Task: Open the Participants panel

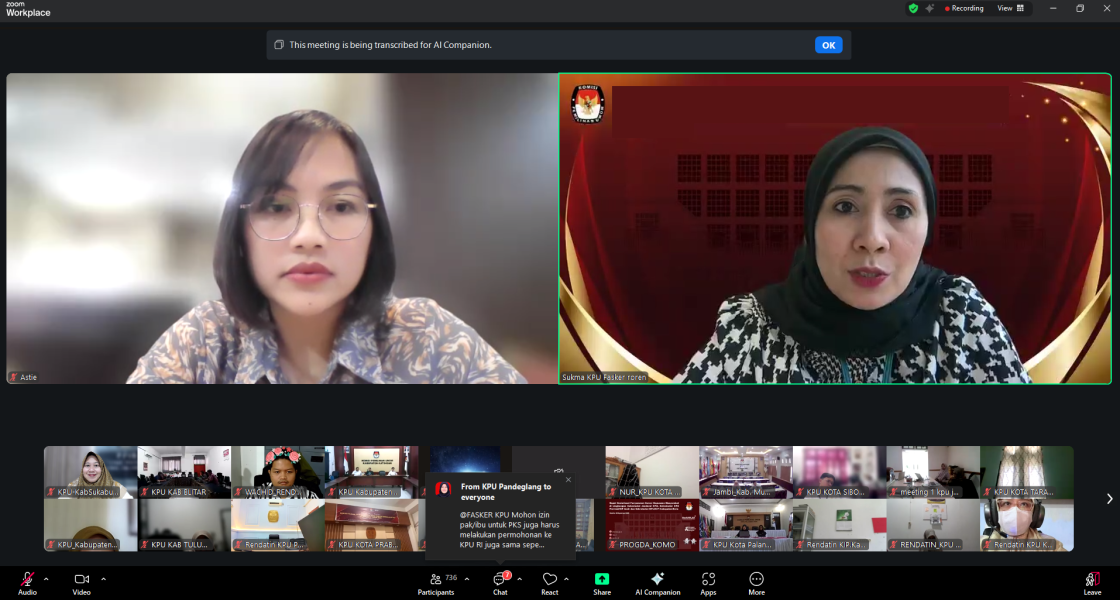Action: tap(436, 581)
